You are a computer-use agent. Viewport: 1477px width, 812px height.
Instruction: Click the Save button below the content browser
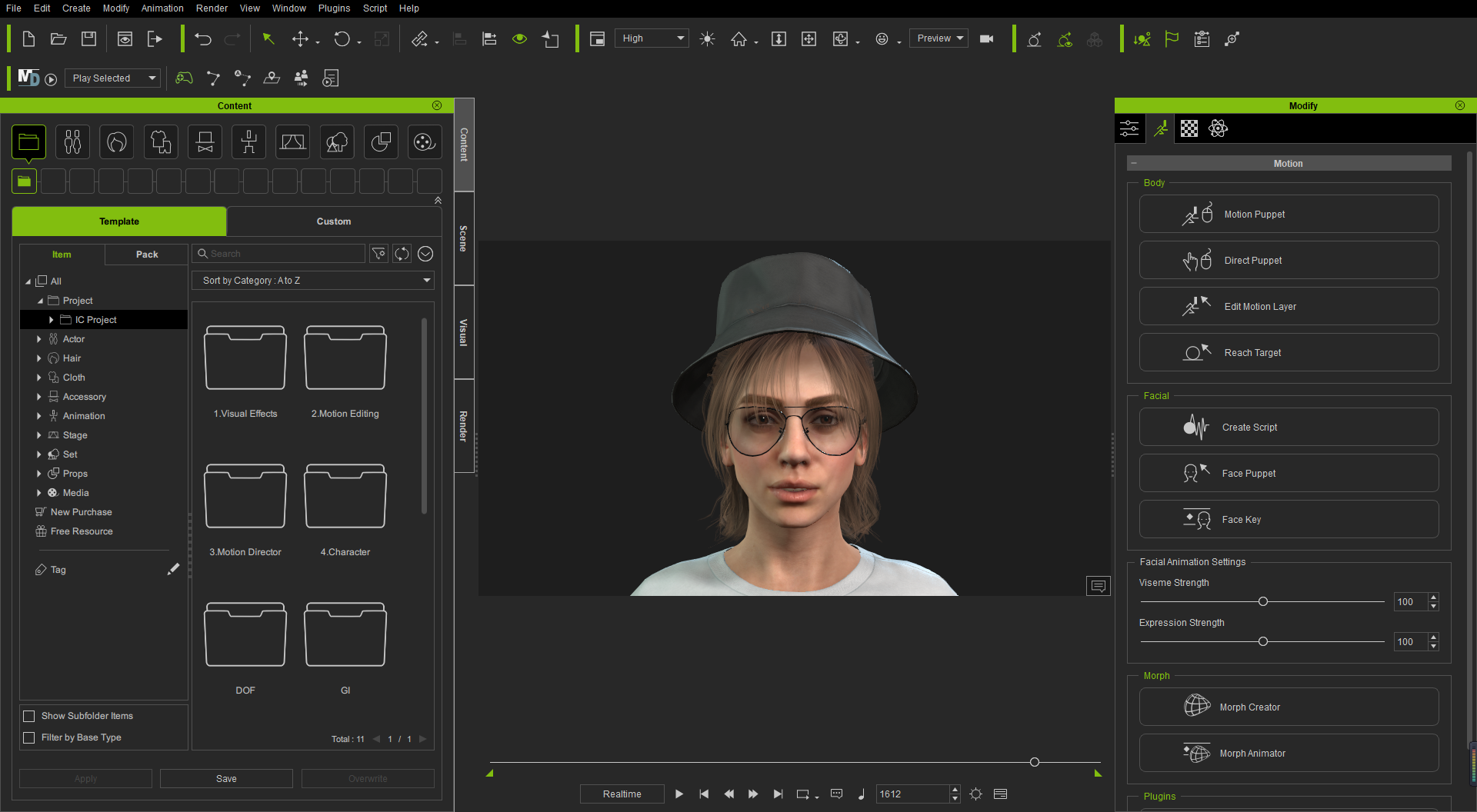point(226,778)
